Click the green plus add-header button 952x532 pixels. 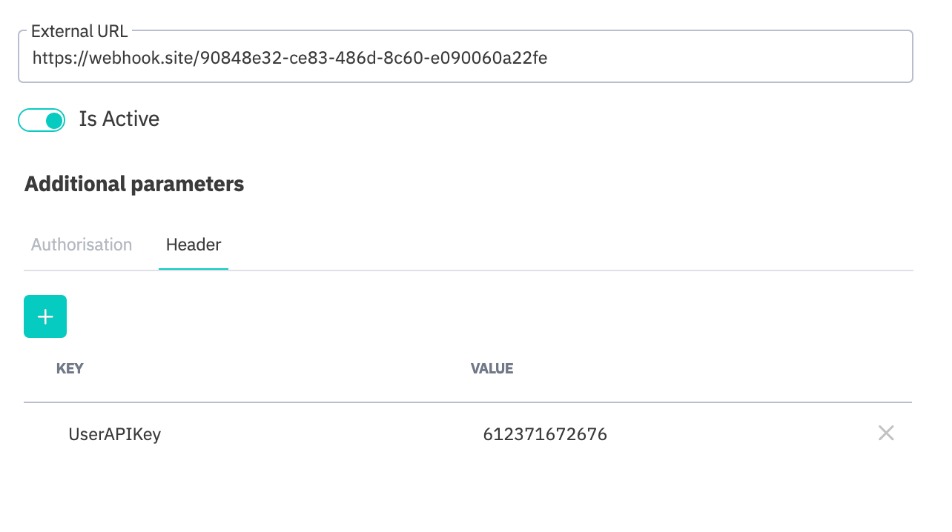(45, 316)
